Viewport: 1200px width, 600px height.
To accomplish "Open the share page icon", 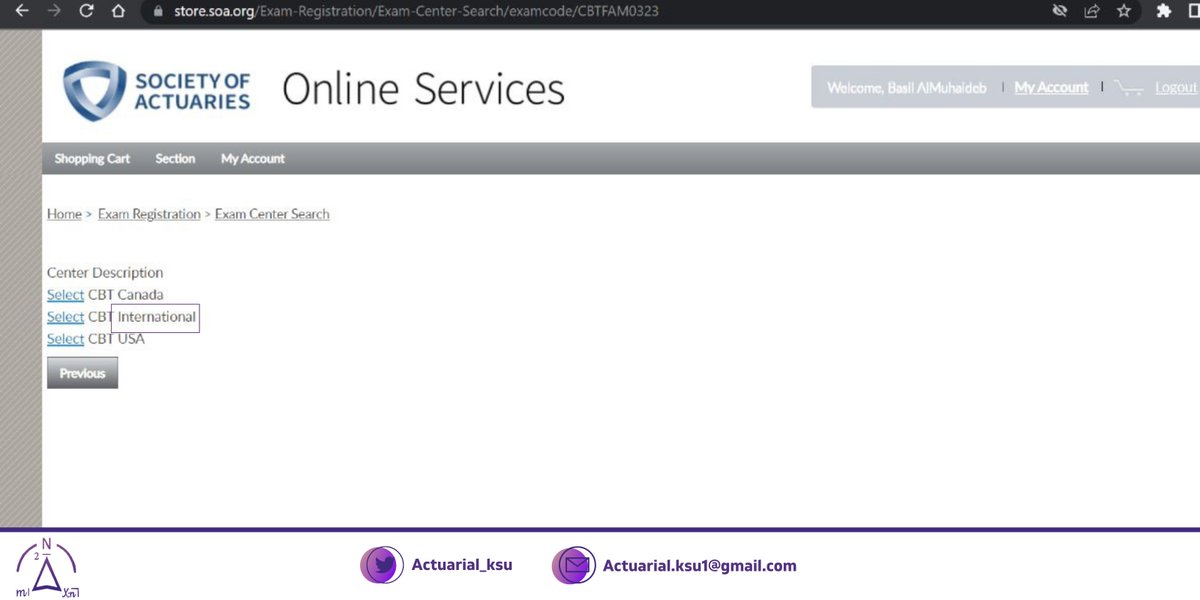I will point(1092,11).
